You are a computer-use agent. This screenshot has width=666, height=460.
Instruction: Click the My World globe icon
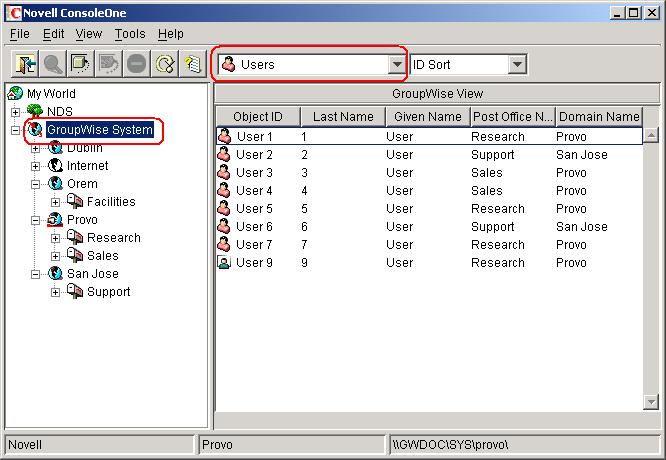pos(15,93)
